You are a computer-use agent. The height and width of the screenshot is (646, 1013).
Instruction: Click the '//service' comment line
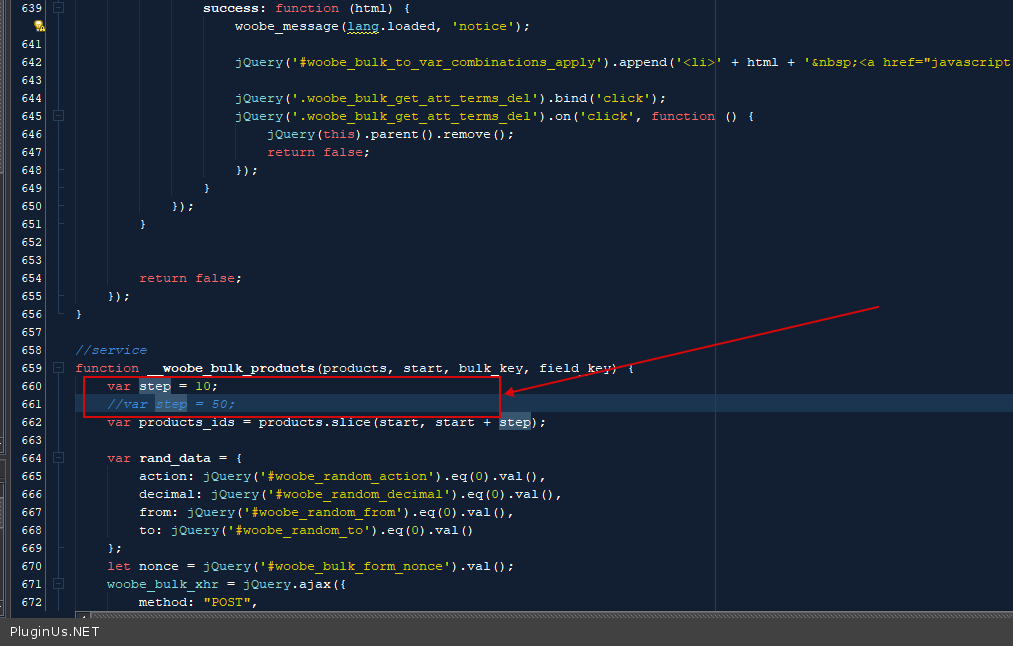point(111,350)
